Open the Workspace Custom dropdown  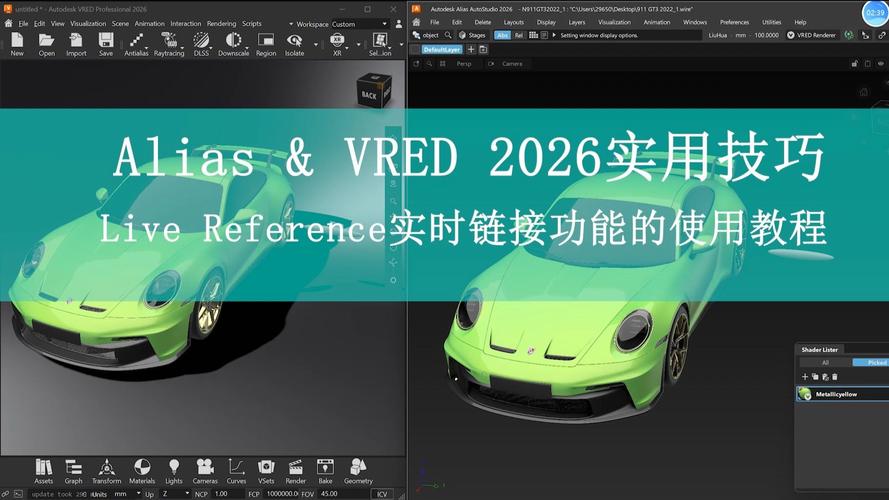pyautogui.click(x=360, y=24)
